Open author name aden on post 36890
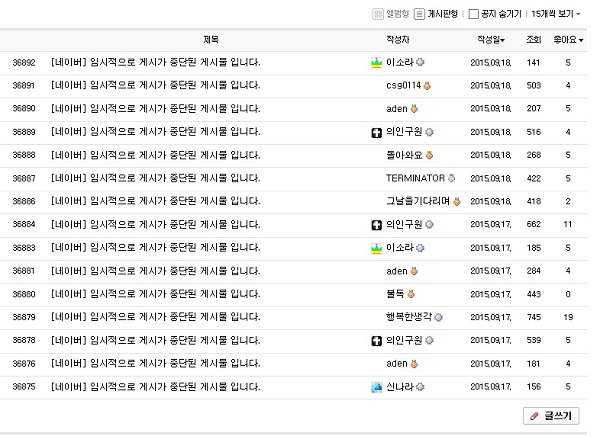This screenshot has width=600, height=436. pyautogui.click(x=396, y=108)
